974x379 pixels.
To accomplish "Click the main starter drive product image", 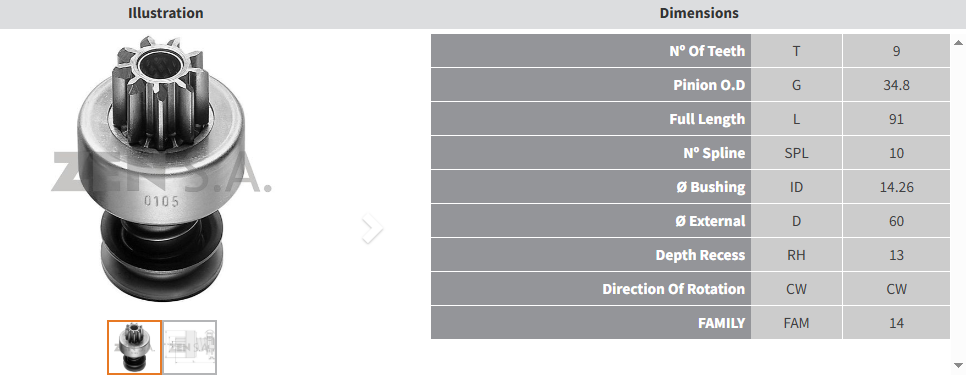I will point(160,168).
